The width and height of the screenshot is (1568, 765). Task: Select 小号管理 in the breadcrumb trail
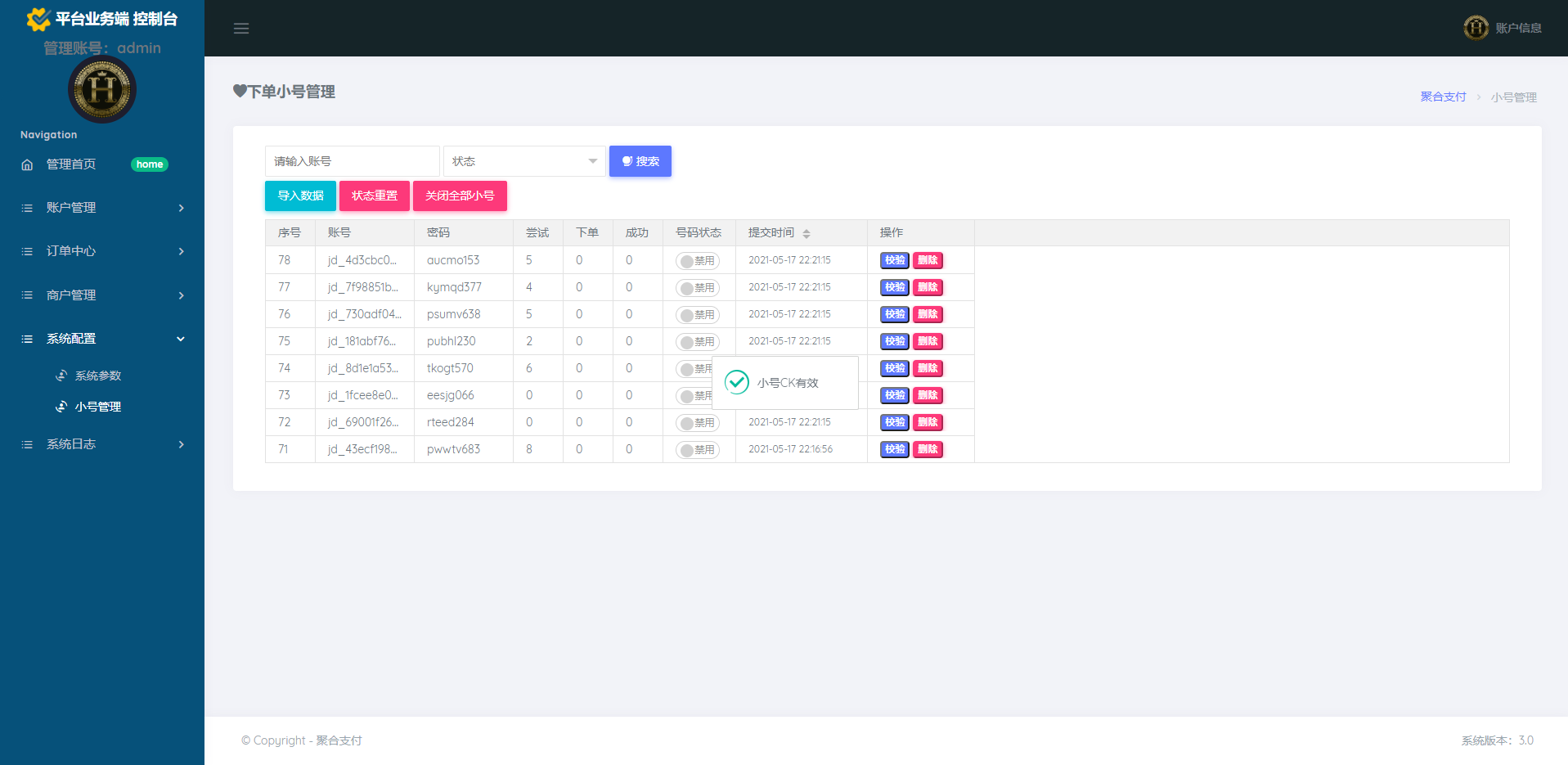point(1514,96)
